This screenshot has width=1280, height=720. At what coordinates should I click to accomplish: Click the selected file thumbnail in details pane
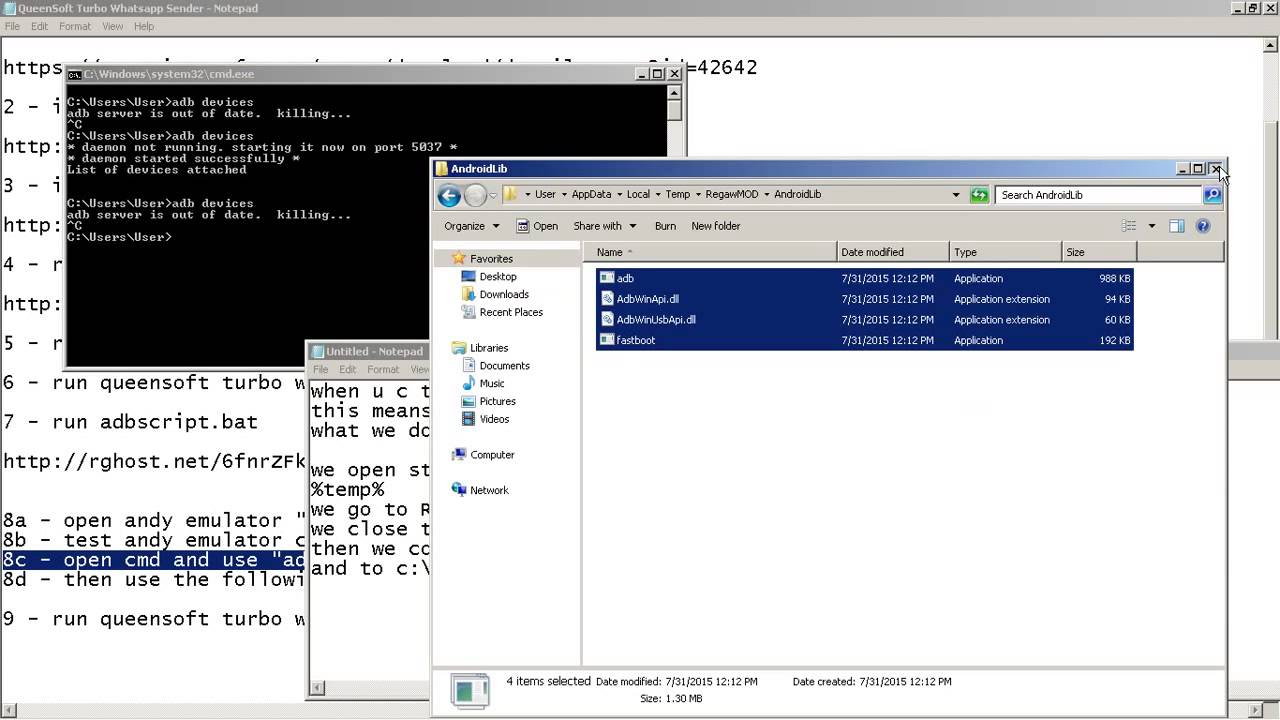click(470, 690)
